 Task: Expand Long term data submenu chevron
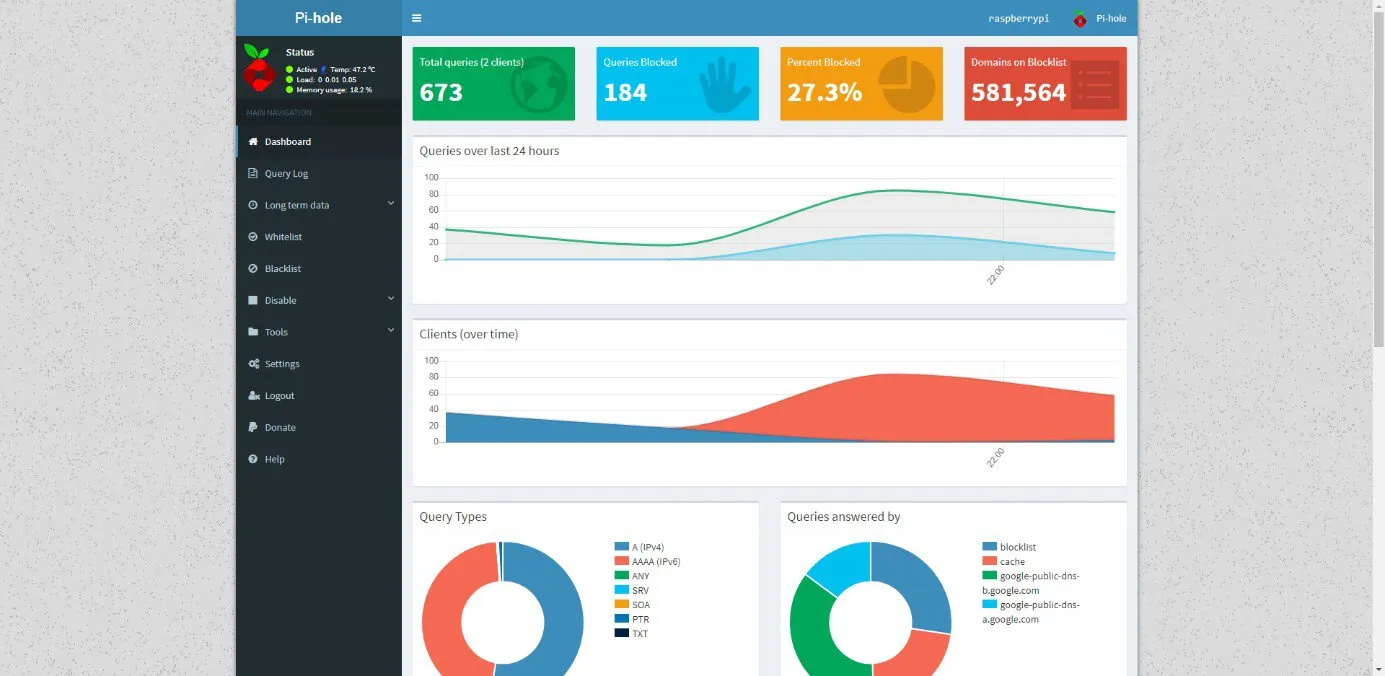391,204
